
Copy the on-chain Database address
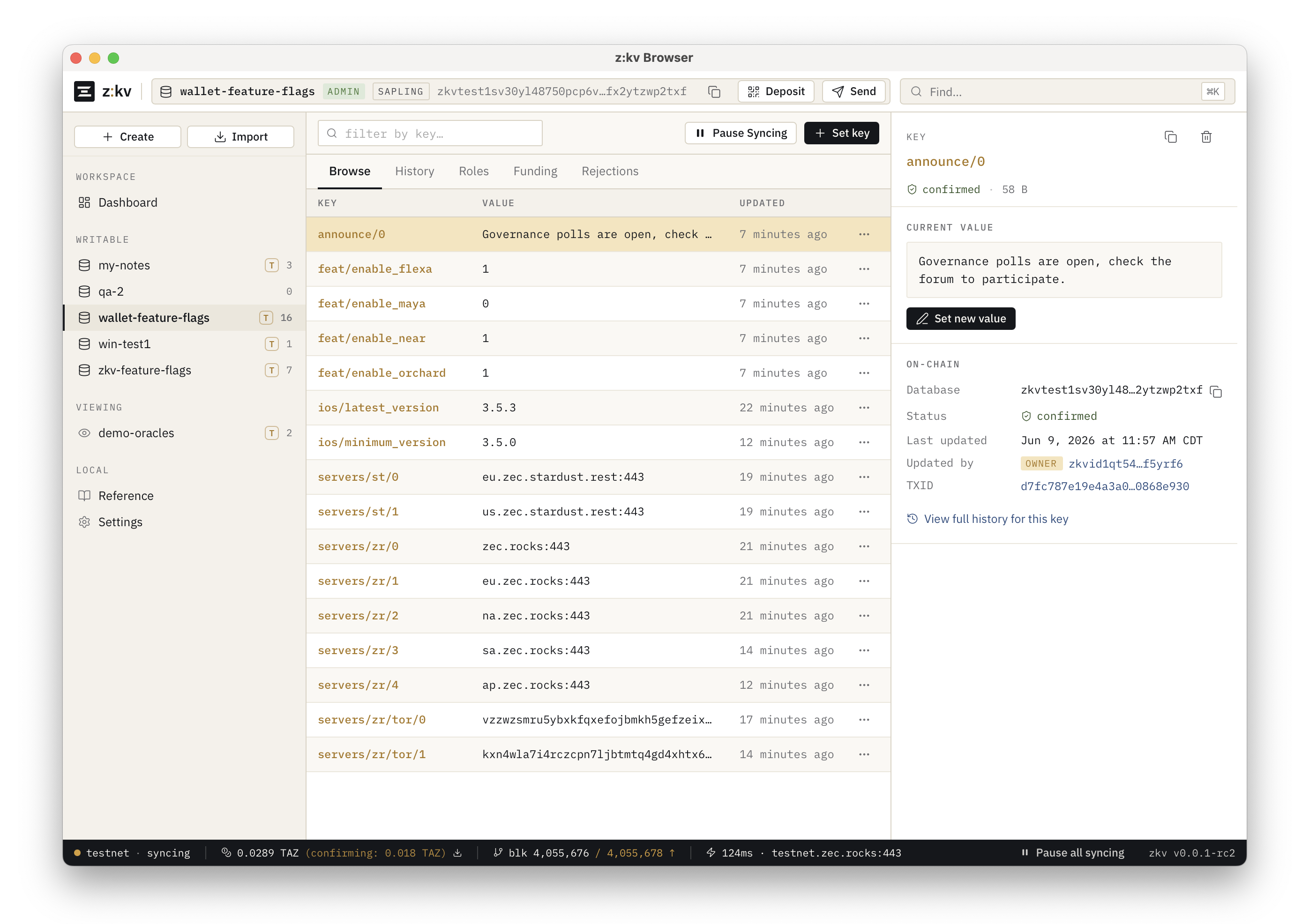(x=1215, y=391)
